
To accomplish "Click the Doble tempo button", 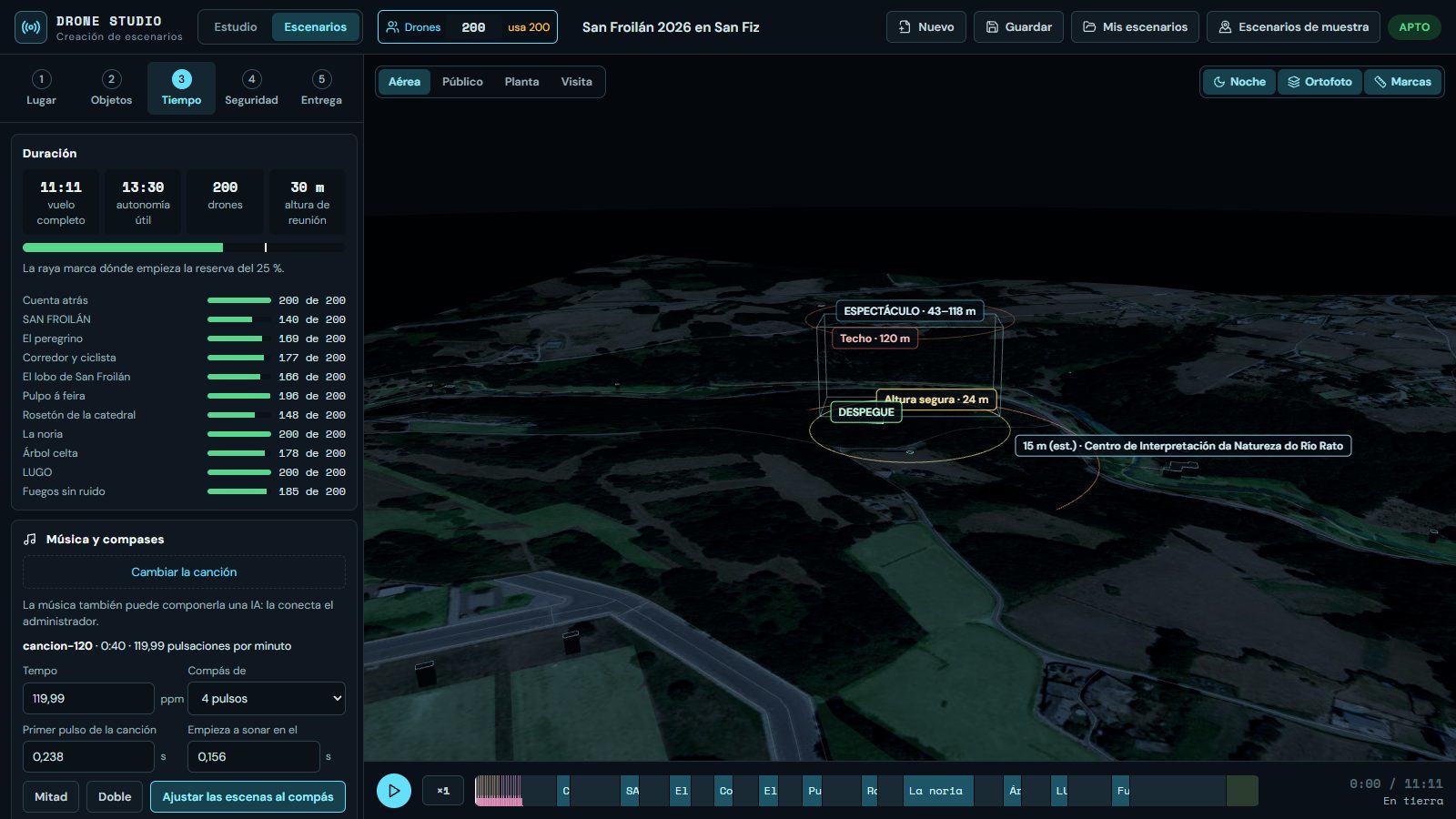I will (115, 796).
